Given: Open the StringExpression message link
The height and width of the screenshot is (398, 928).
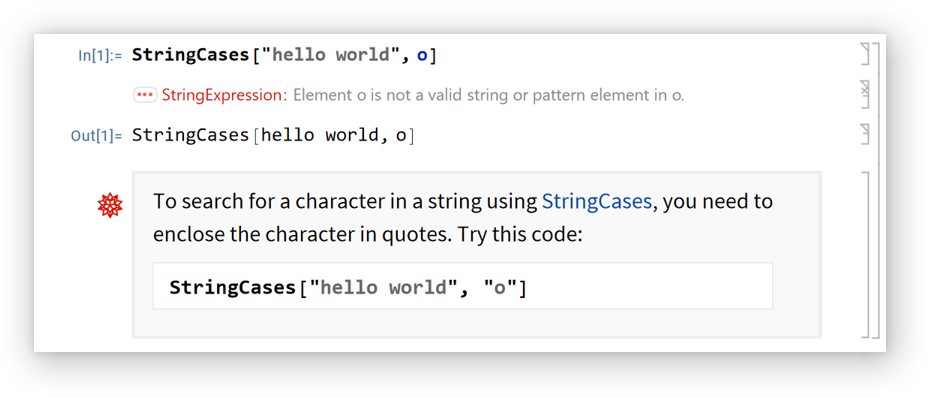Looking at the screenshot, I should tap(224, 95).
